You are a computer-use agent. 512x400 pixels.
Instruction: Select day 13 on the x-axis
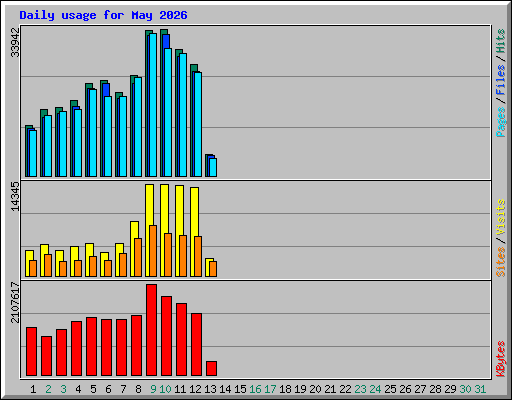[x=210, y=389]
